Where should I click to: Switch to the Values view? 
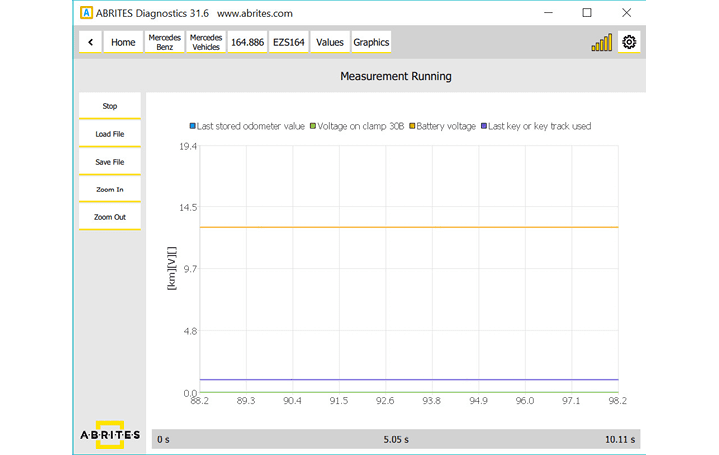(330, 42)
